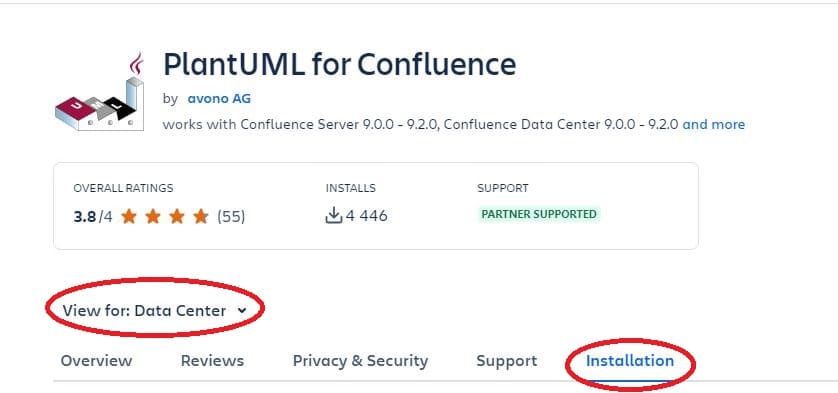838x393 pixels.
Task: Click the installs download icon
Action: pos(333,216)
